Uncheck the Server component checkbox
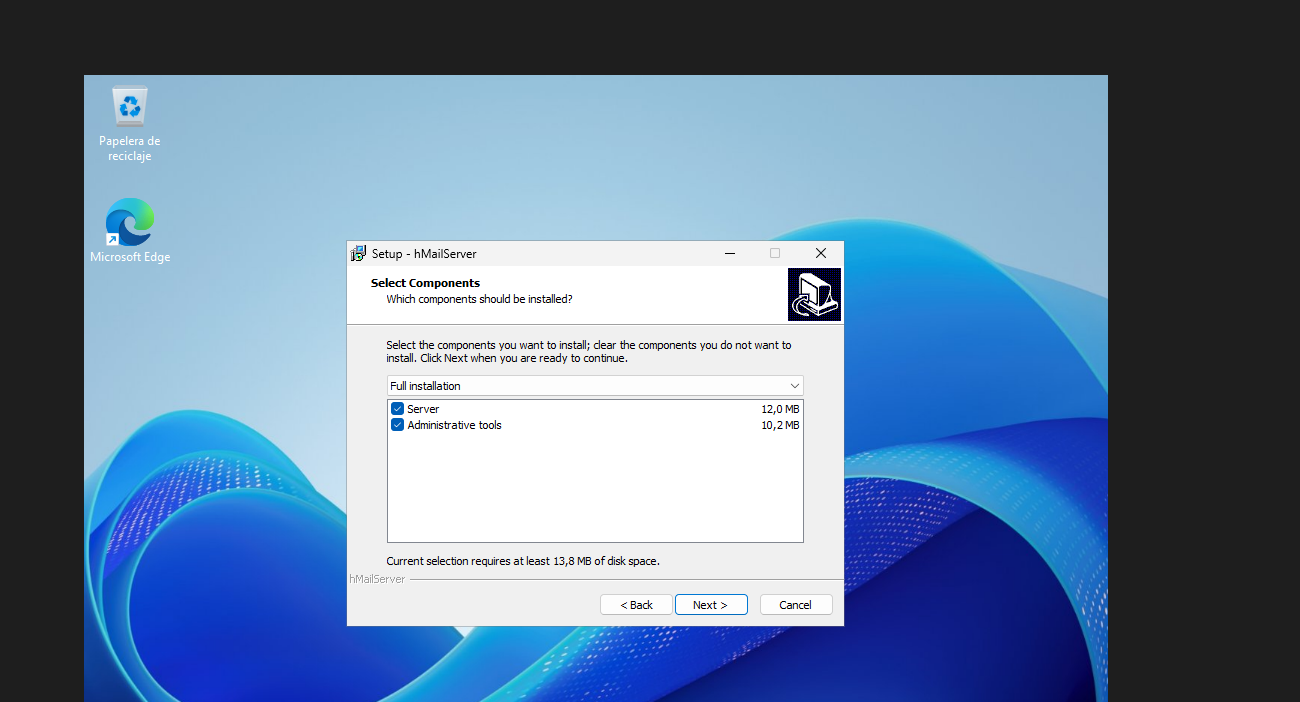Viewport: 1300px width, 702px height. 397,409
